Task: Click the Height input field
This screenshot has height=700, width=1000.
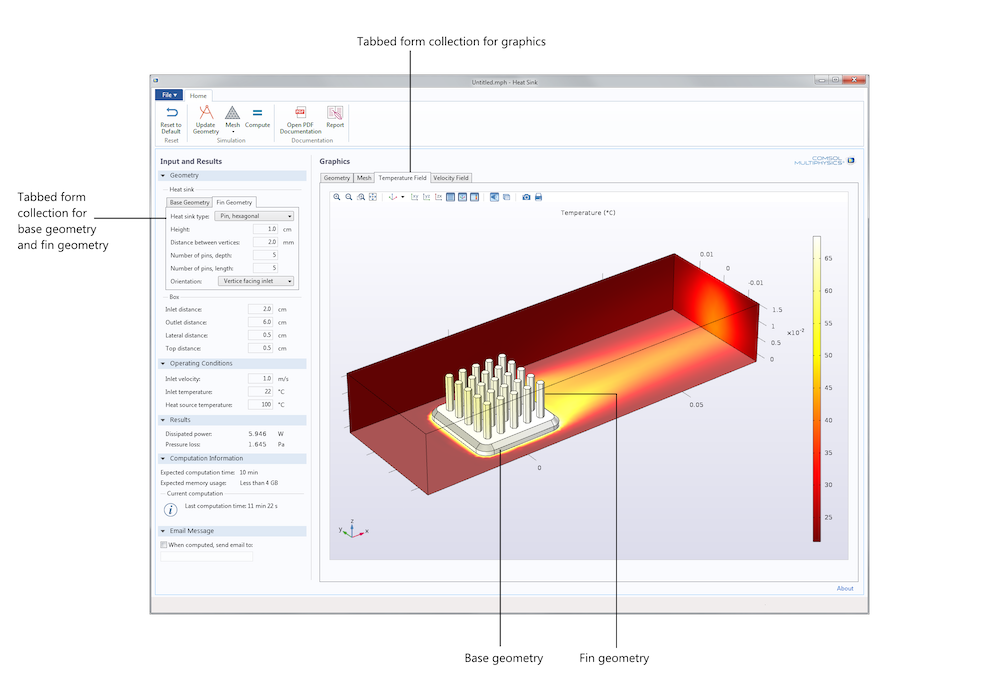Action: click(265, 229)
